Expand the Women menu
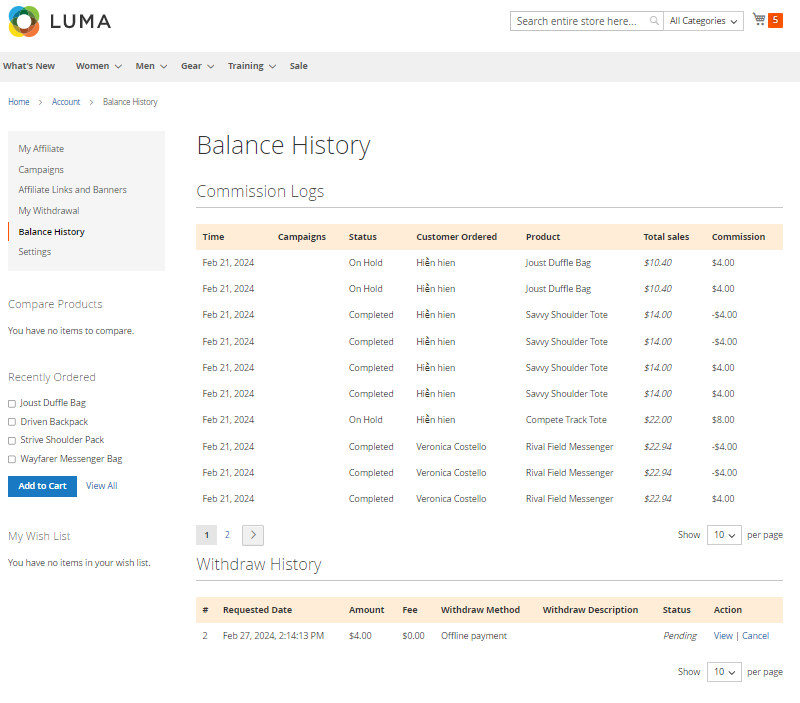Image resolution: width=800 pixels, height=703 pixels. 98,66
